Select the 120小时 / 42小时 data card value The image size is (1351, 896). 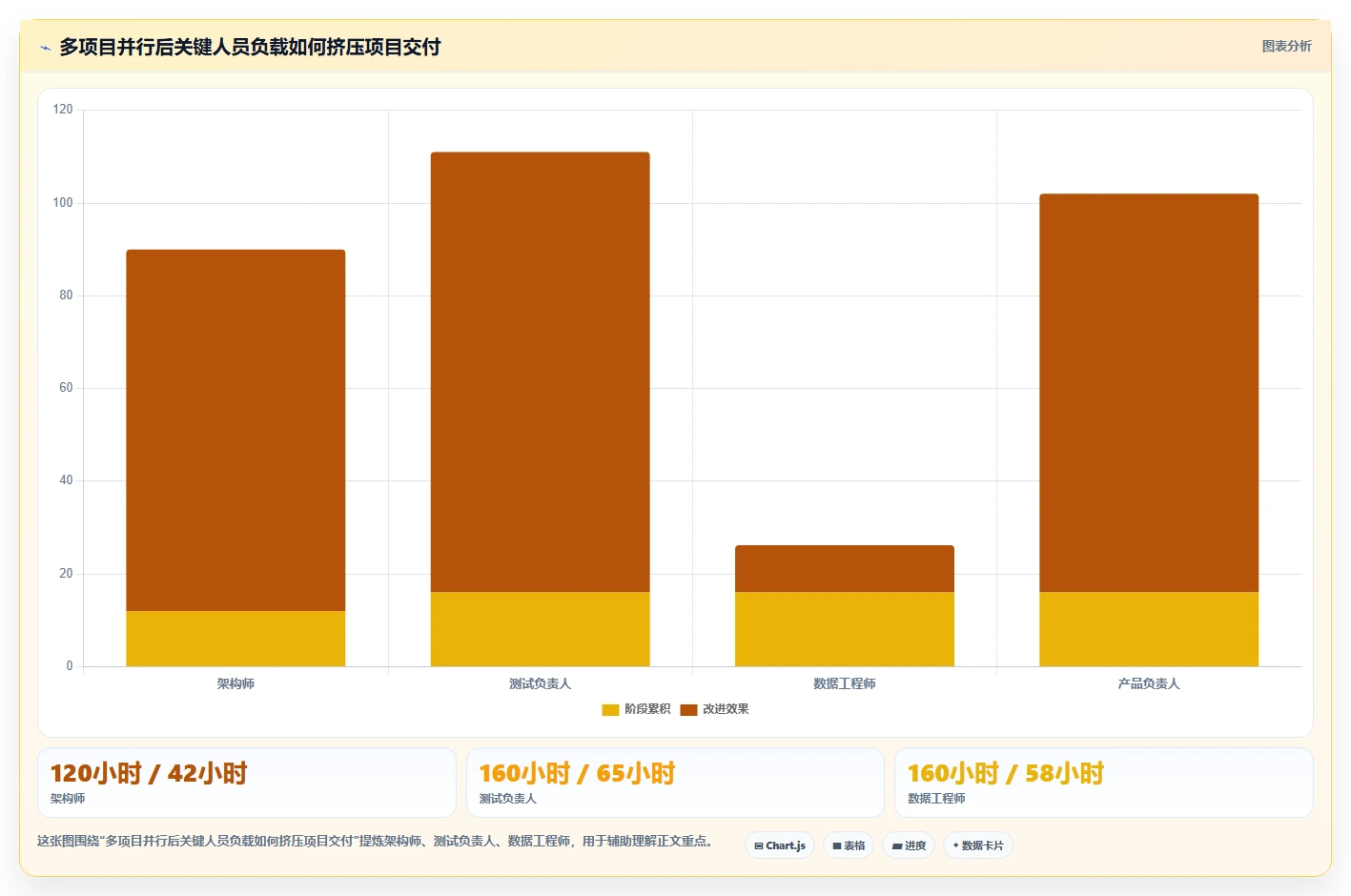(149, 773)
